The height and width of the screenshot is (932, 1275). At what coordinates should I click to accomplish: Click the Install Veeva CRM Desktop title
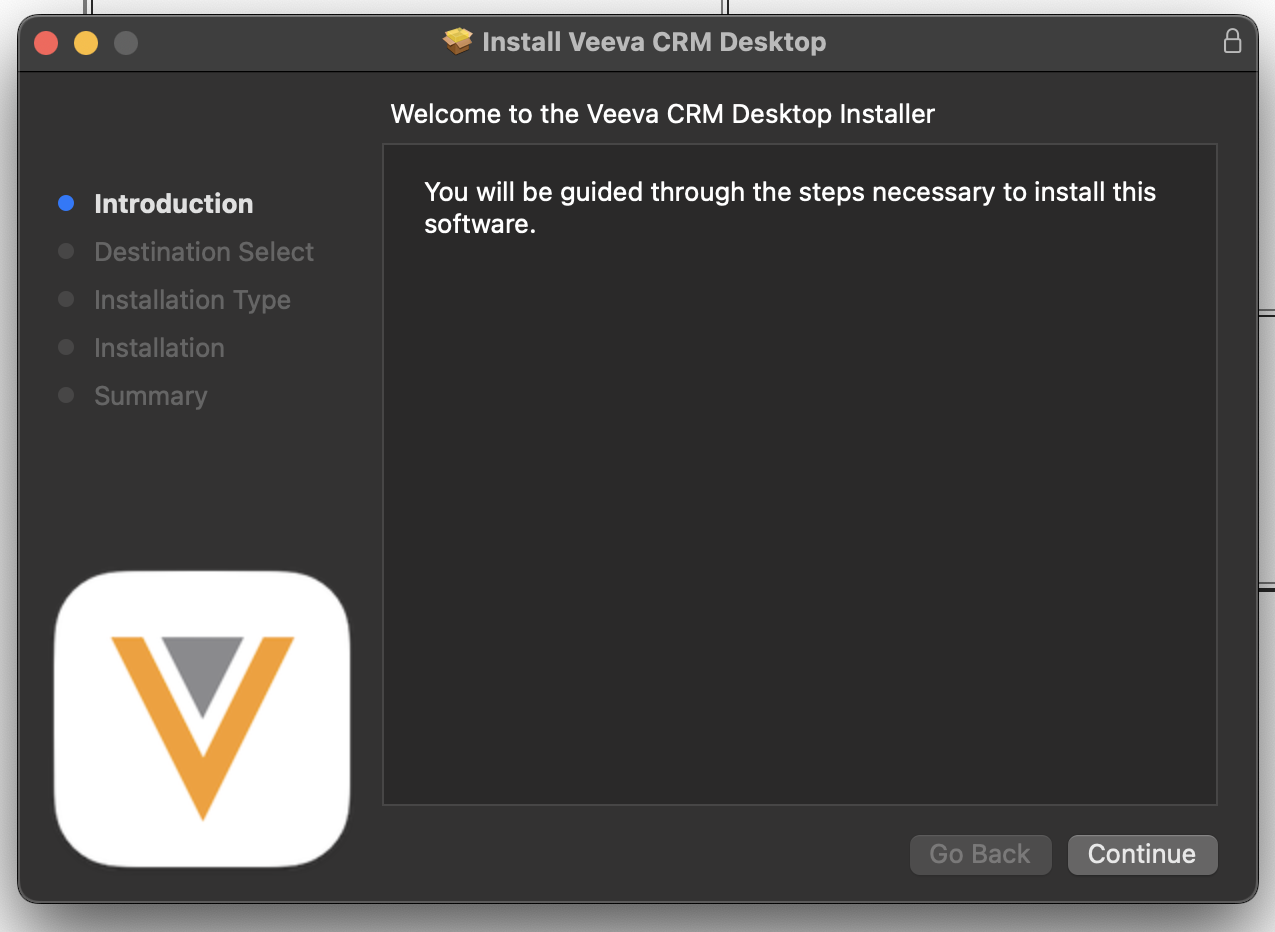(x=654, y=42)
